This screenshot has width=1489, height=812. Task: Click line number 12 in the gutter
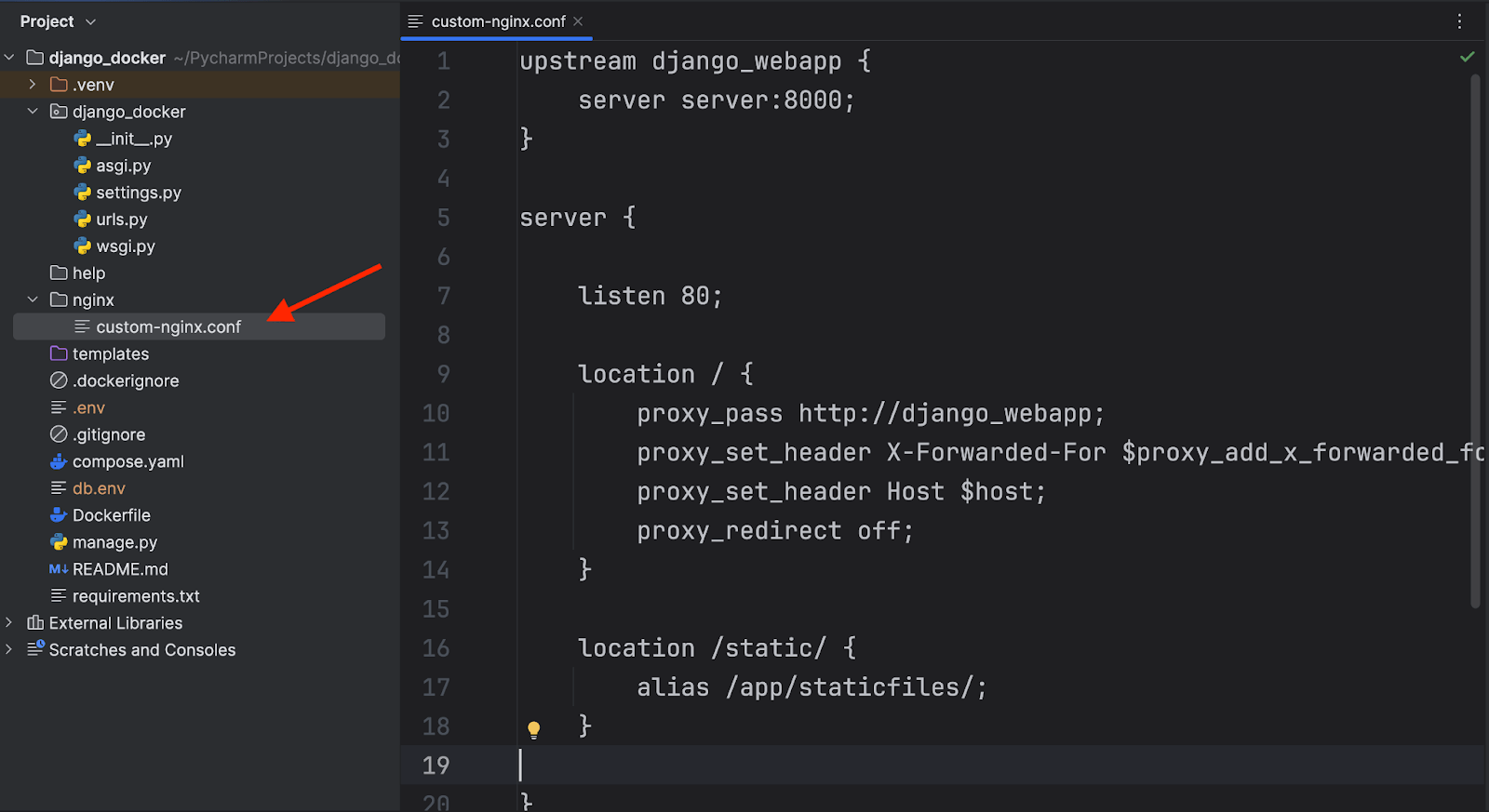point(436,492)
